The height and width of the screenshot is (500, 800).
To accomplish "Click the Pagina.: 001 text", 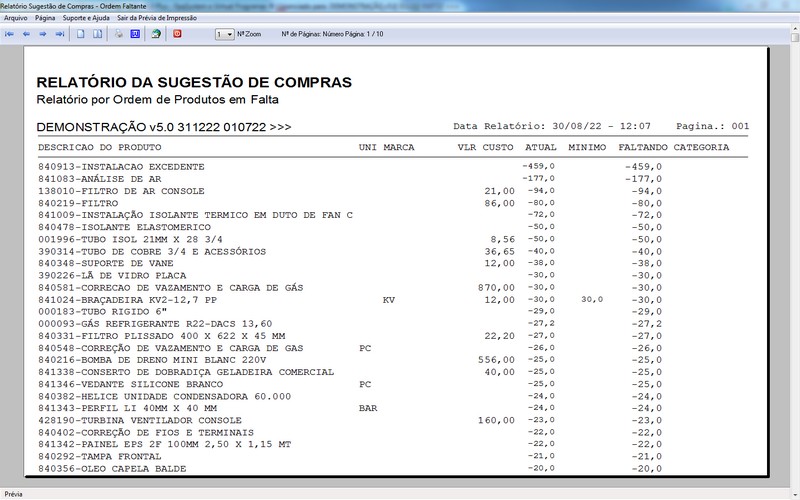I will pos(713,126).
